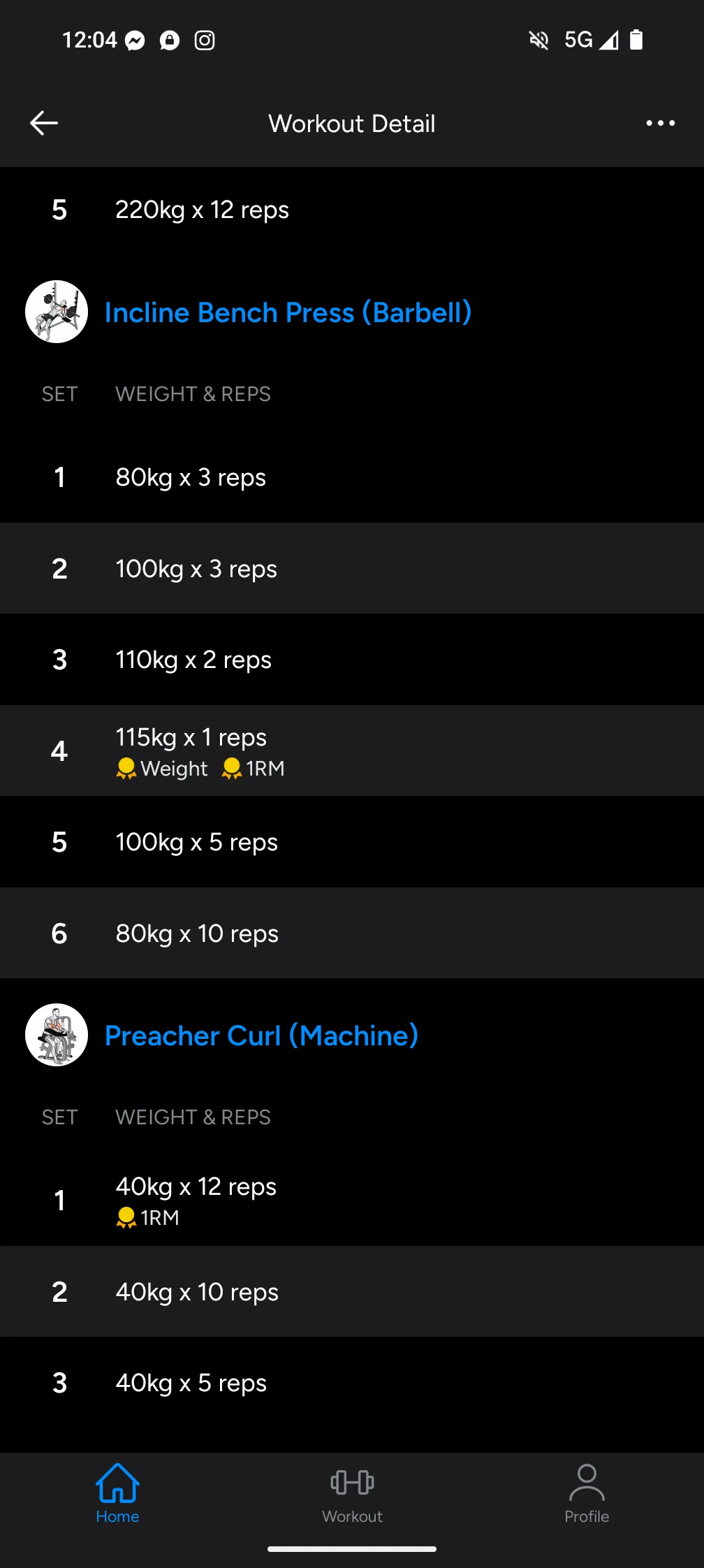
Task: Tap the back arrow icon
Action: 44,123
